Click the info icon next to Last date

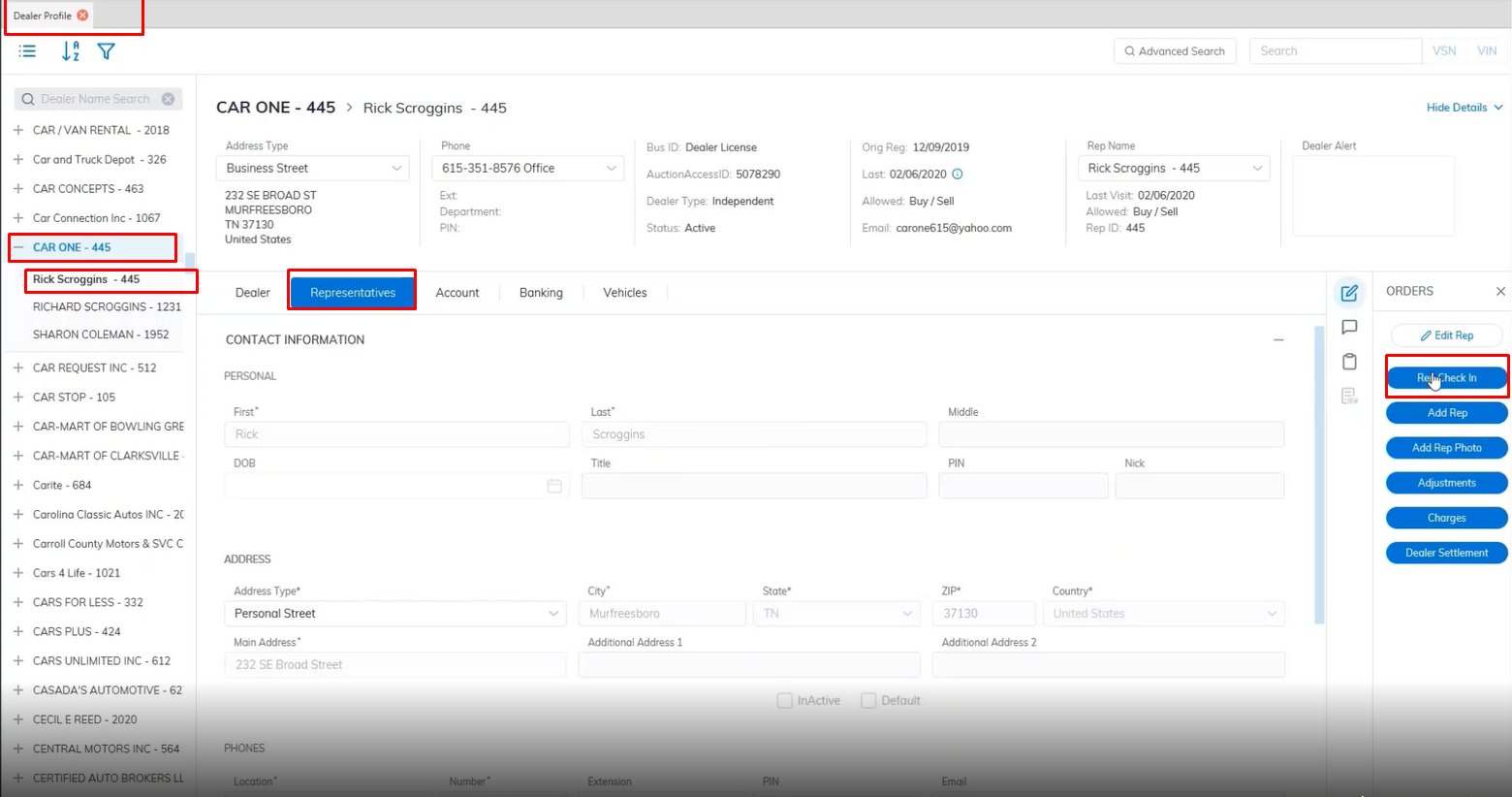click(x=958, y=175)
